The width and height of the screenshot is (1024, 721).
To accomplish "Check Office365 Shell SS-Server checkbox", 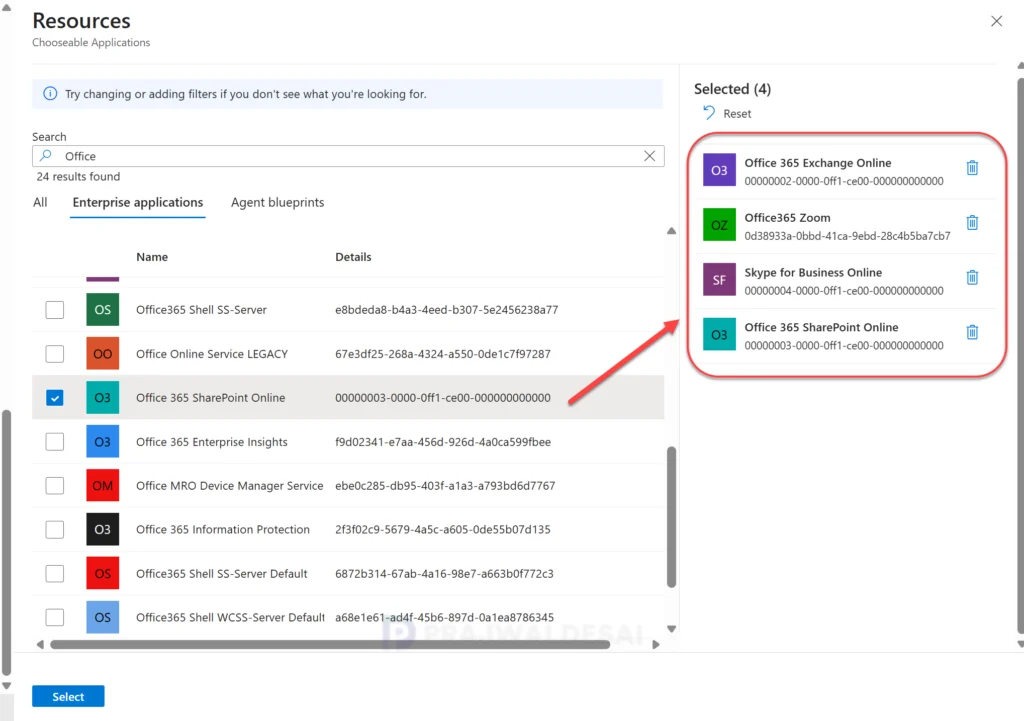I will pos(55,310).
